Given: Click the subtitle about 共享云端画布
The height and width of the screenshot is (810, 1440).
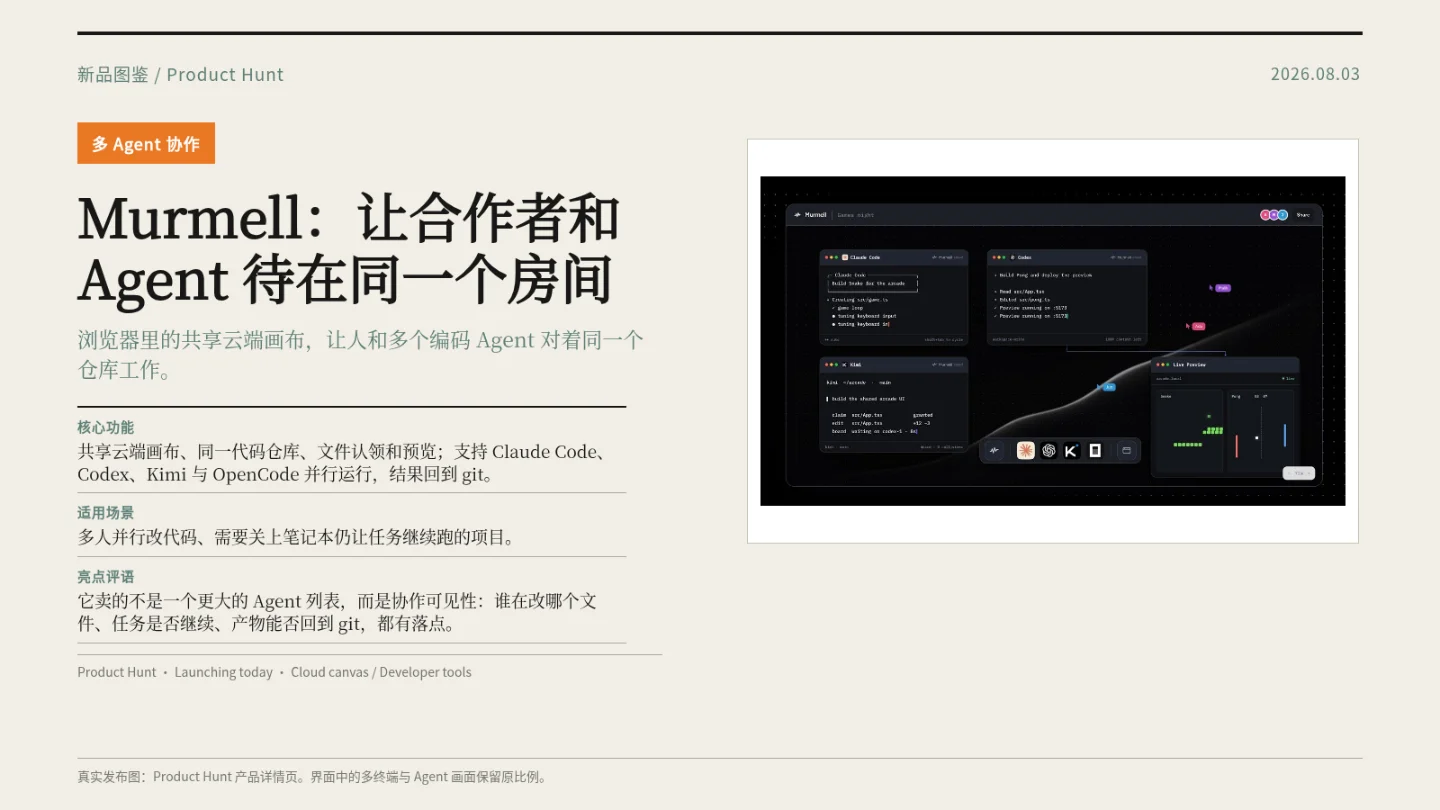Looking at the screenshot, I should point(360,354).
